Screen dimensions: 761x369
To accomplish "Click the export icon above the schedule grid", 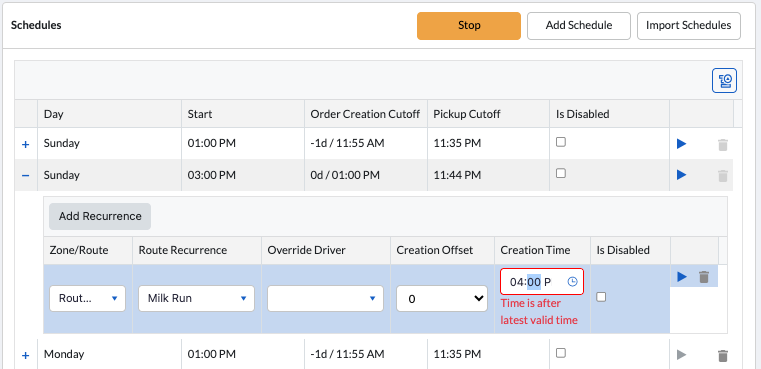I will click(724, 80).
